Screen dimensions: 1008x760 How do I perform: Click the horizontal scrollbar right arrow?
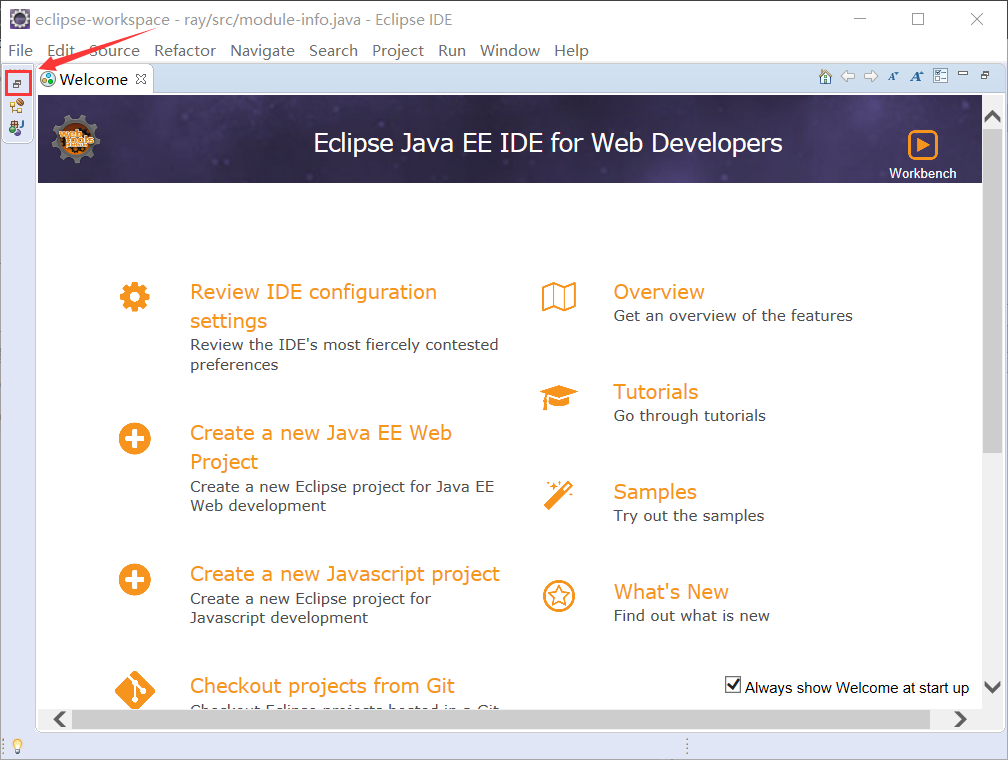960,719
